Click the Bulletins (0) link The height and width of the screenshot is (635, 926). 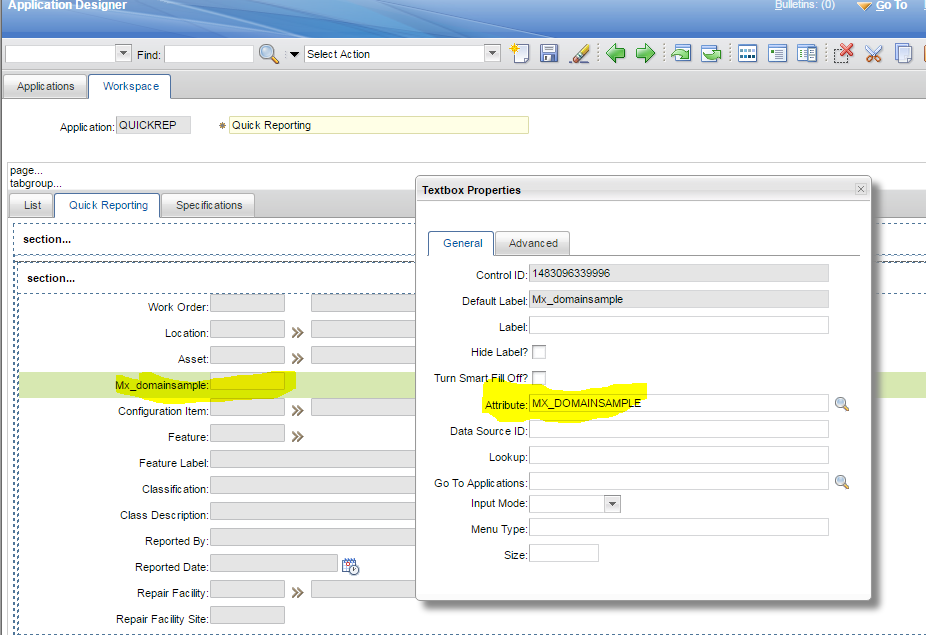(x=804, y=5)
